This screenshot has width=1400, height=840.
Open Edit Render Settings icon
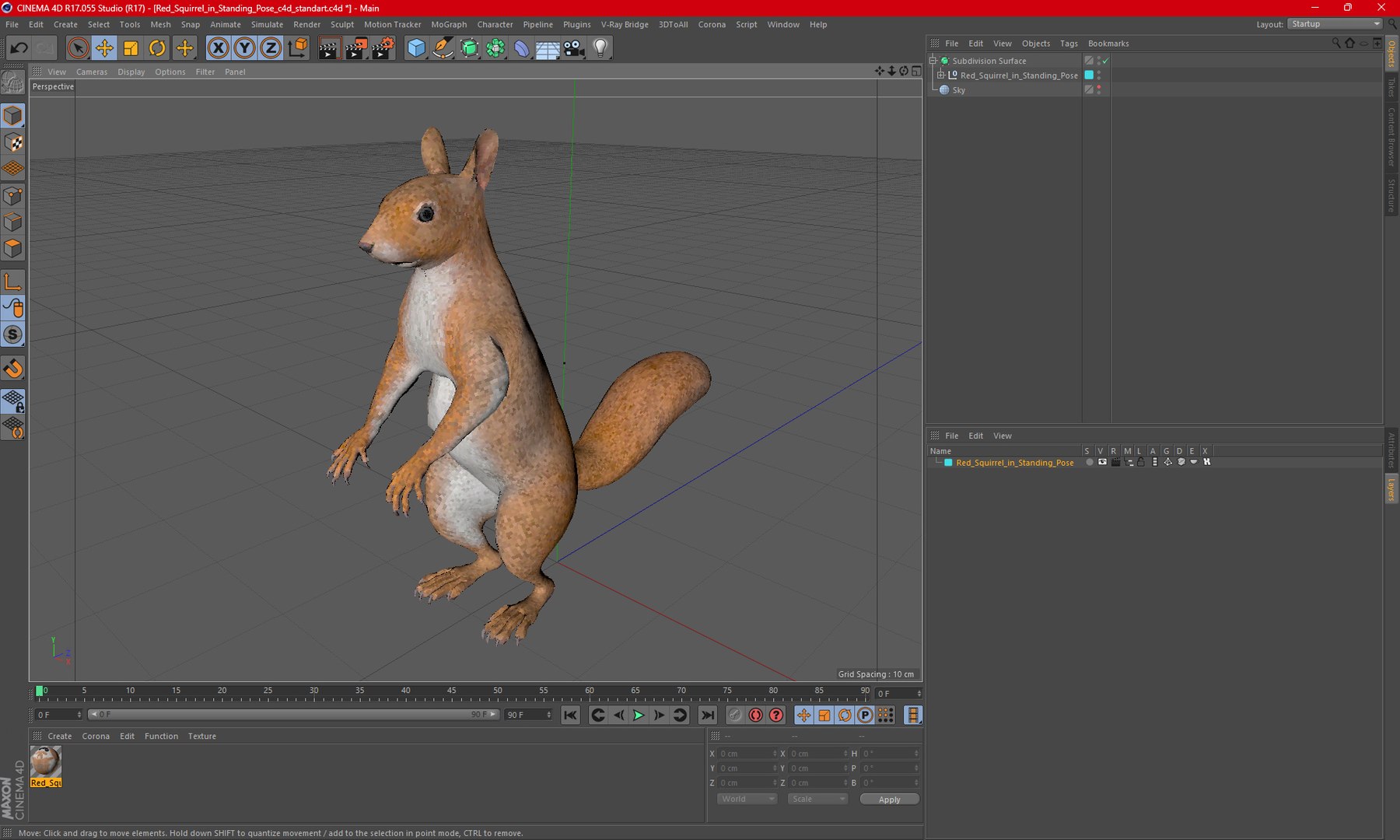(x=383, y=48)
